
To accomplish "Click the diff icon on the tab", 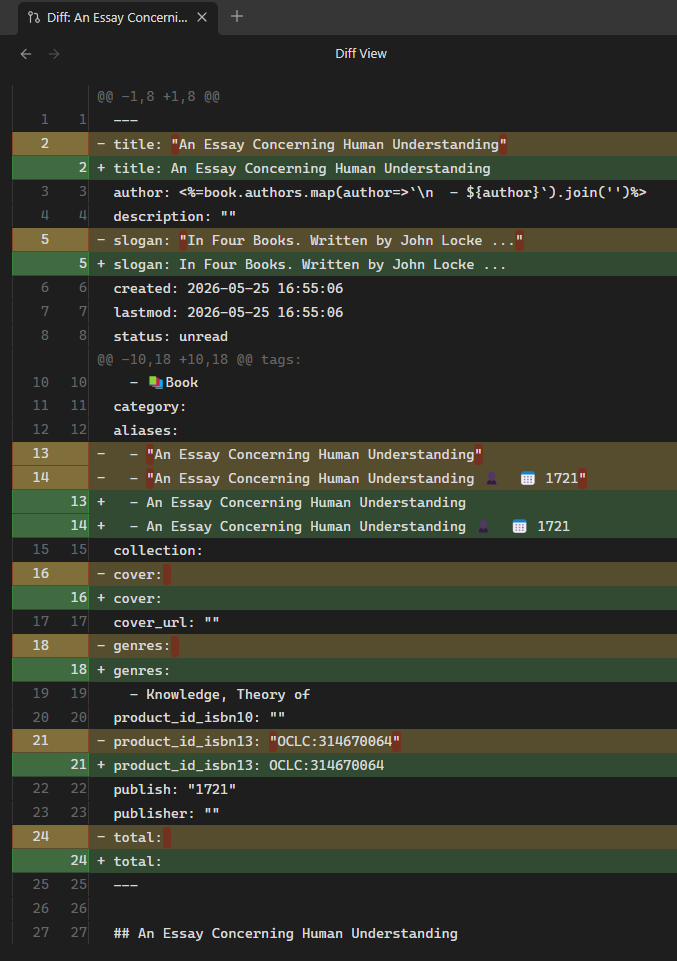I will 34,18.
